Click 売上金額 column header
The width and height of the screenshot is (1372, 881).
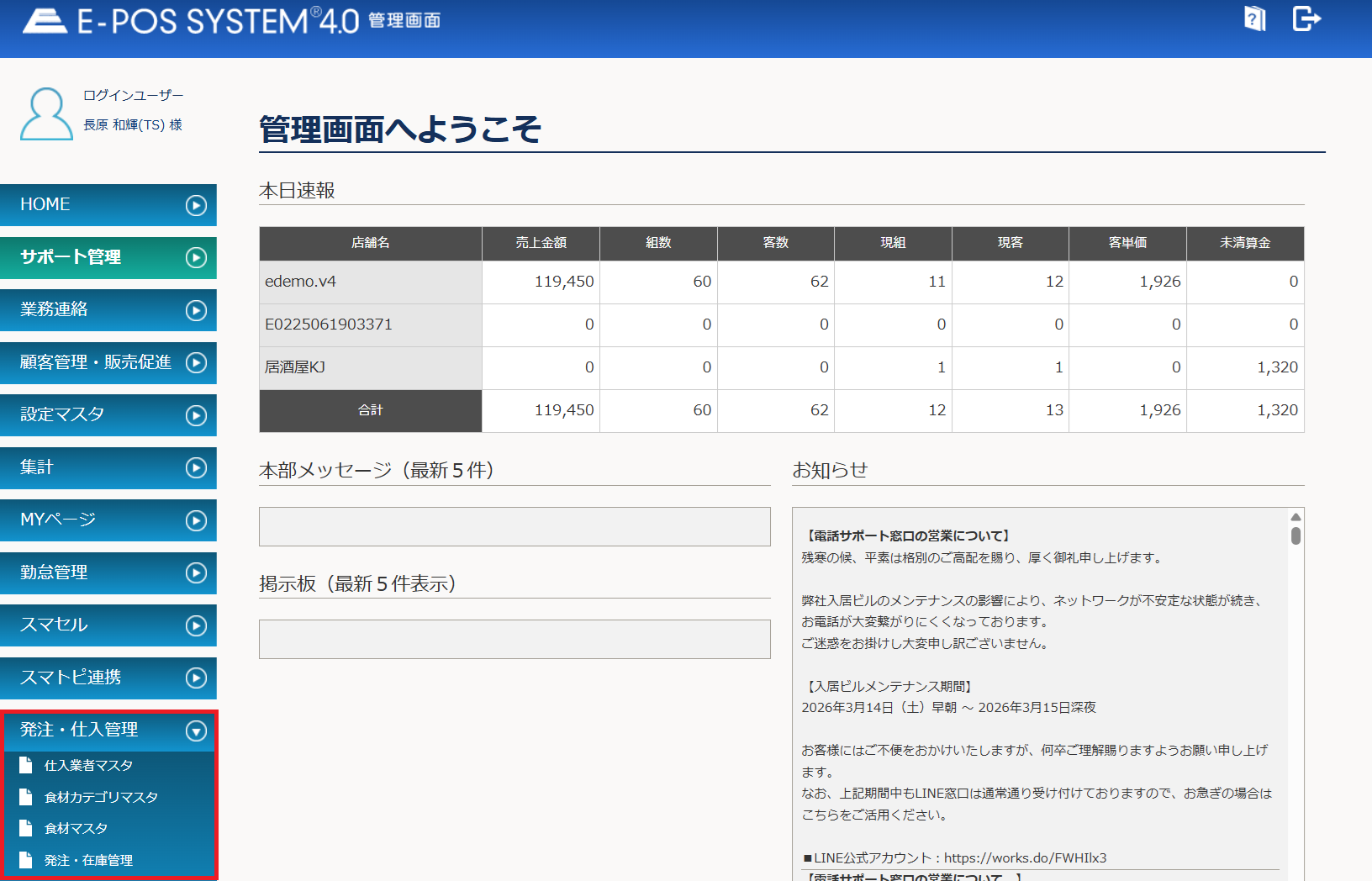coord(541,243)
